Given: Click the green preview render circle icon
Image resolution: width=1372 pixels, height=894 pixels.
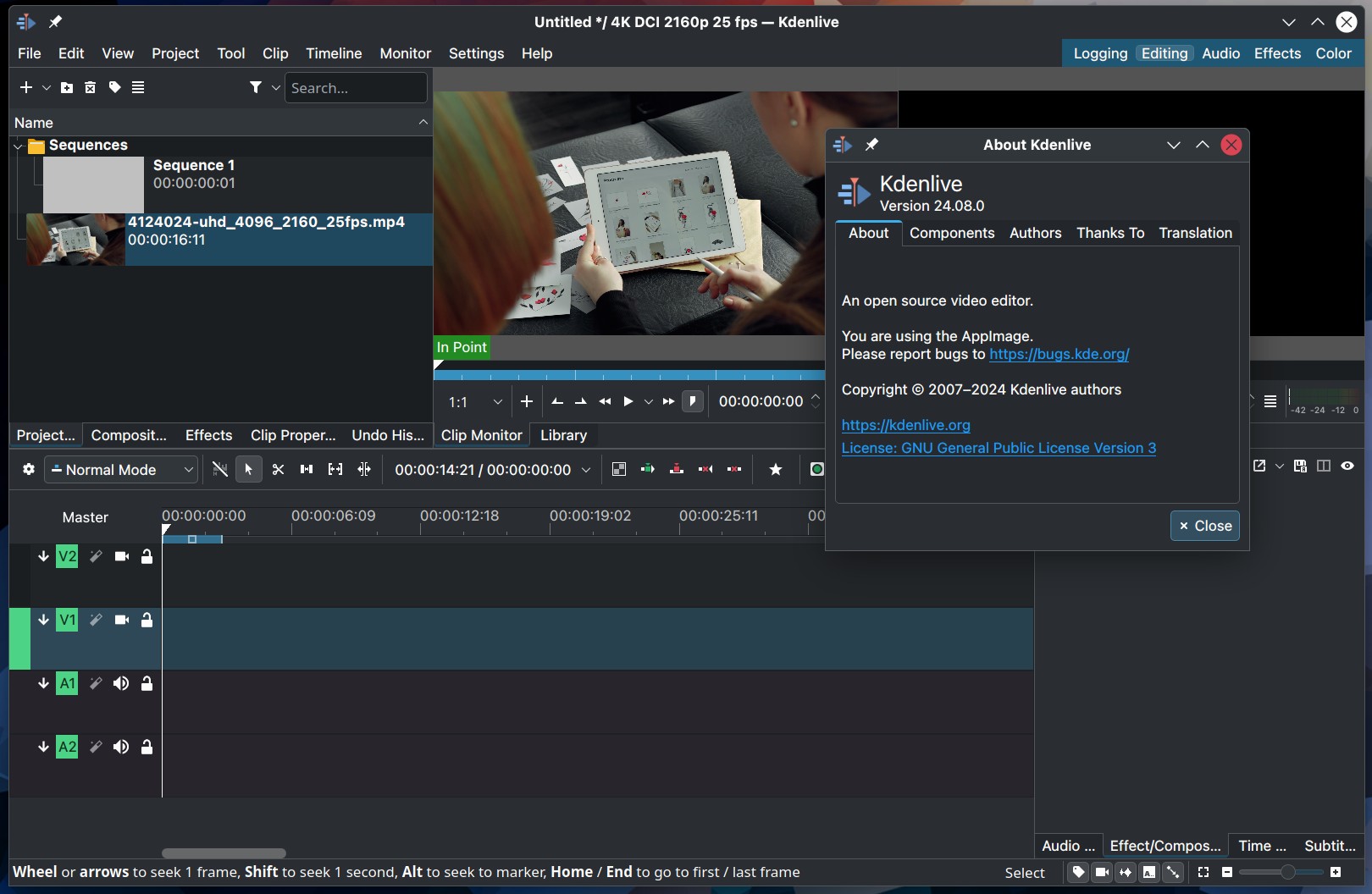Looking at the screenshot, I should [816, 469].
